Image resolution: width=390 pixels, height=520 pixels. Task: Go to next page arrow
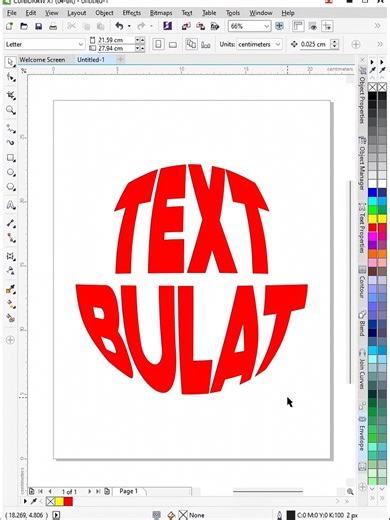pyautogui.click(x=89, y=491)
